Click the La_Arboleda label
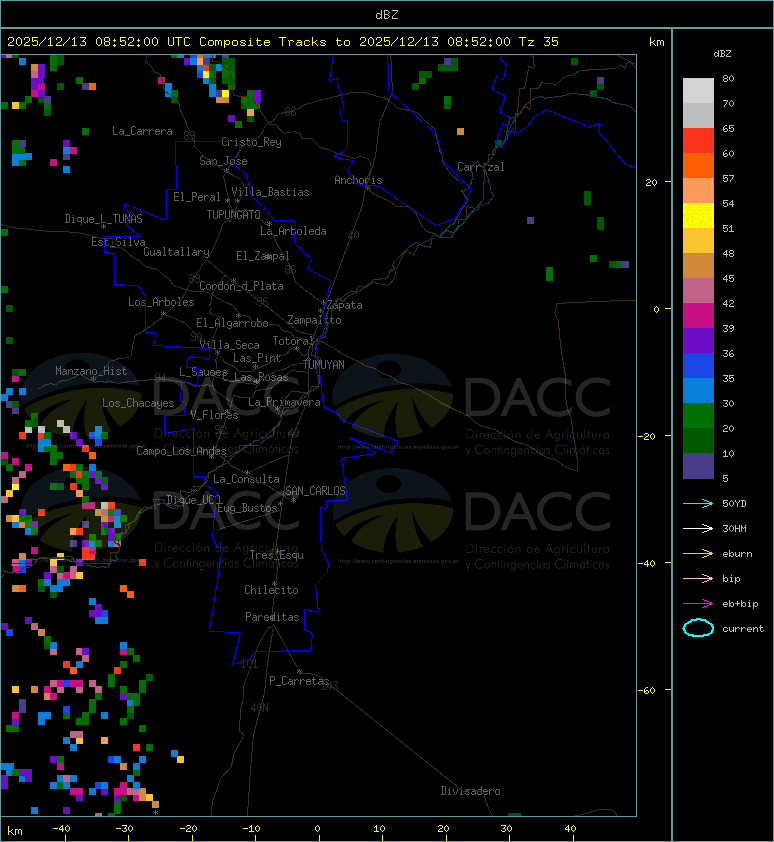 pyautogui.click(x=293, y=231)
